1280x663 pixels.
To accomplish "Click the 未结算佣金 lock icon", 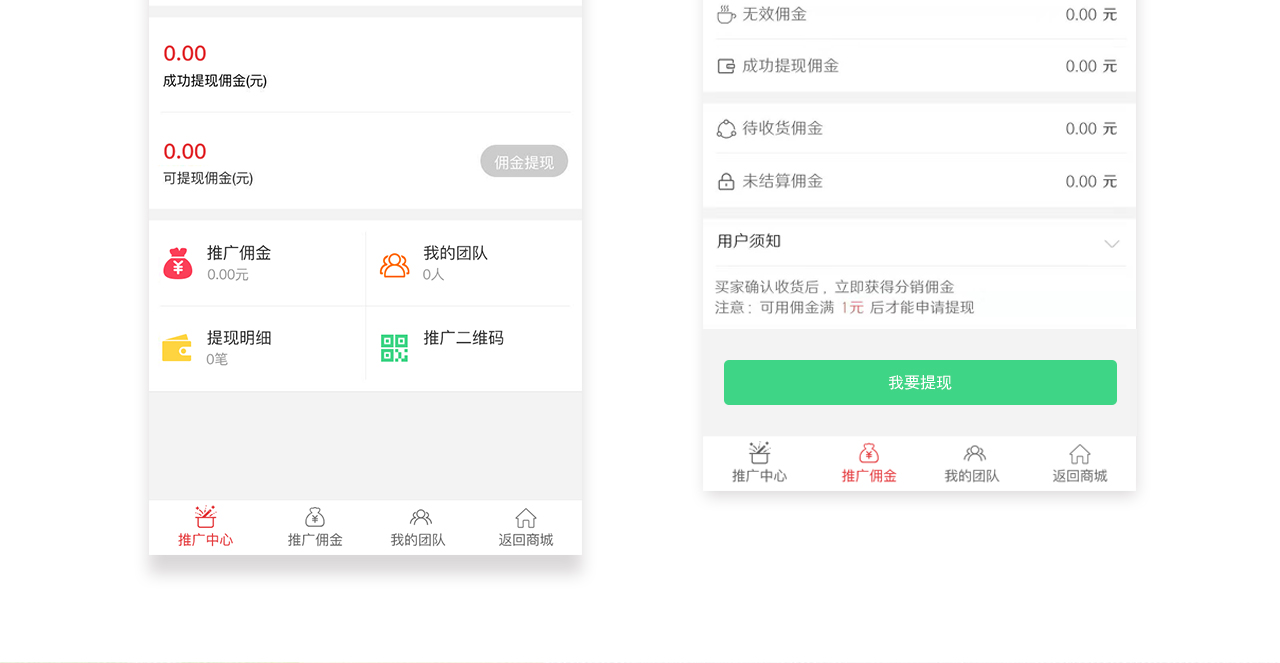I will click(726, 181).
